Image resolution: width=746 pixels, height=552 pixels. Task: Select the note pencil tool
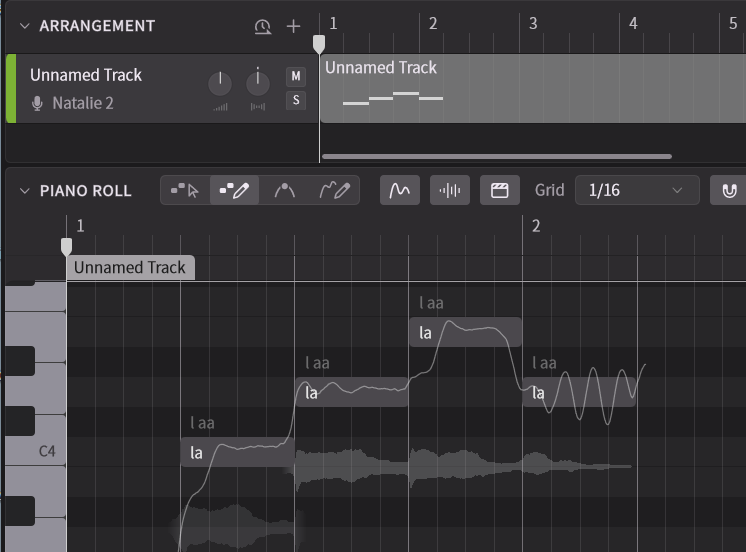235,190
